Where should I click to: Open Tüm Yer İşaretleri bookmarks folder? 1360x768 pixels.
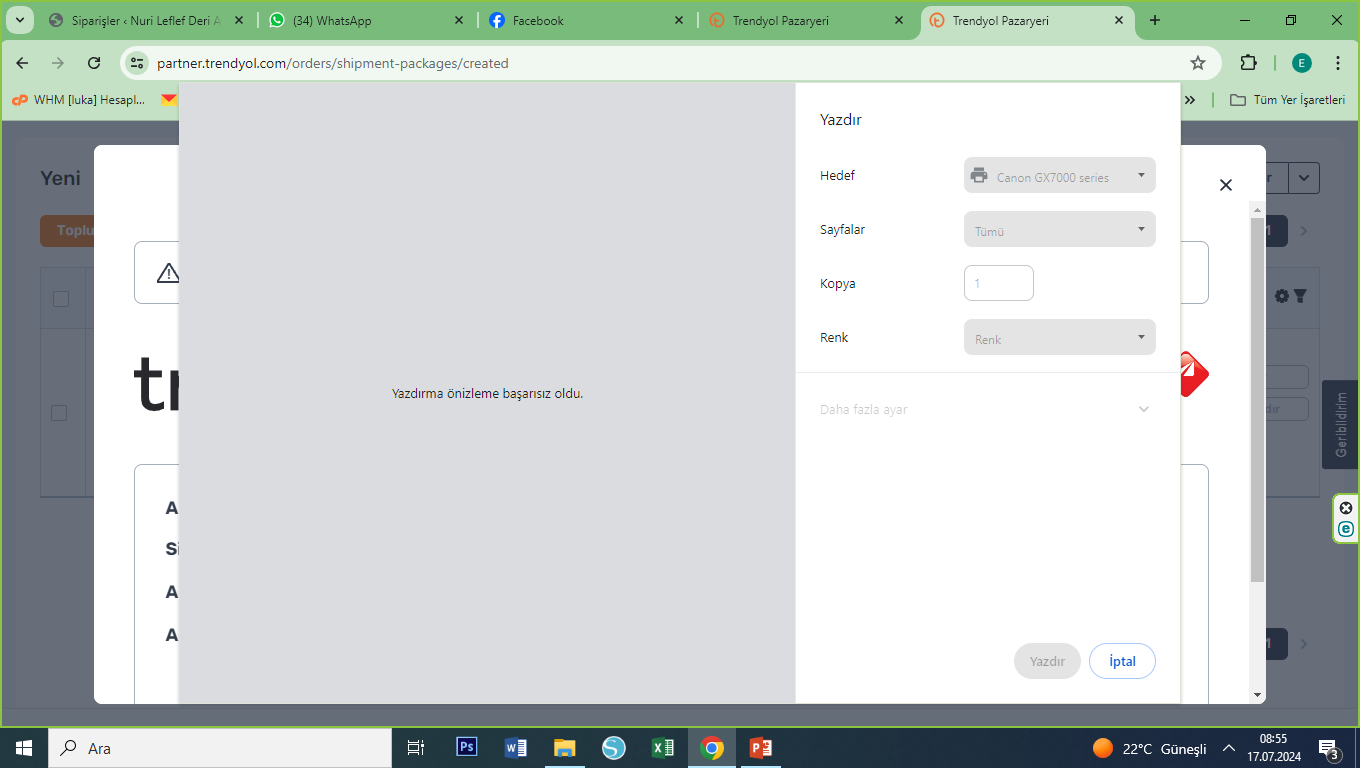point(1287,100)
